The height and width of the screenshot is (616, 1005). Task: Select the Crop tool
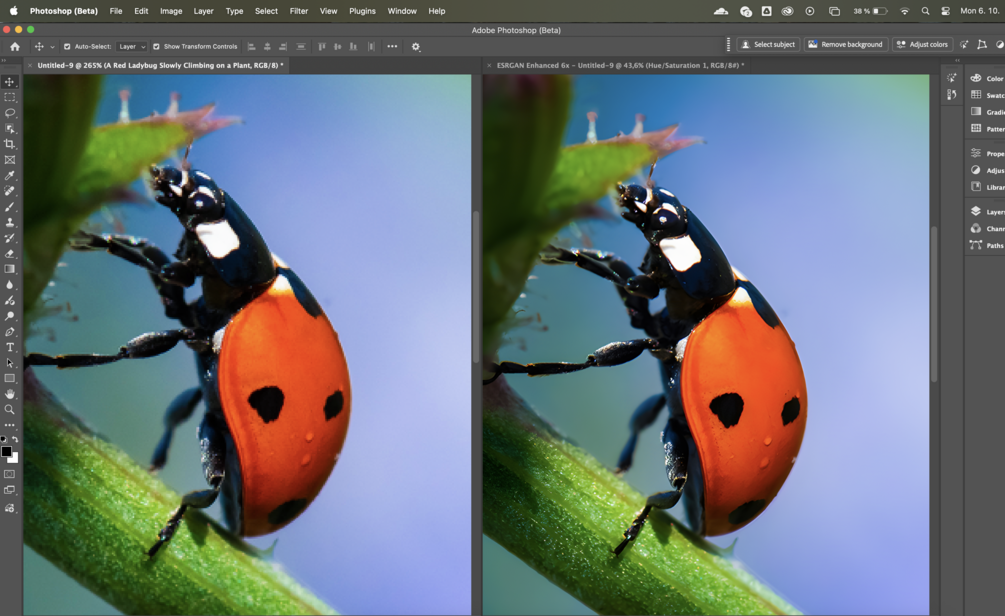pos(10,144)
